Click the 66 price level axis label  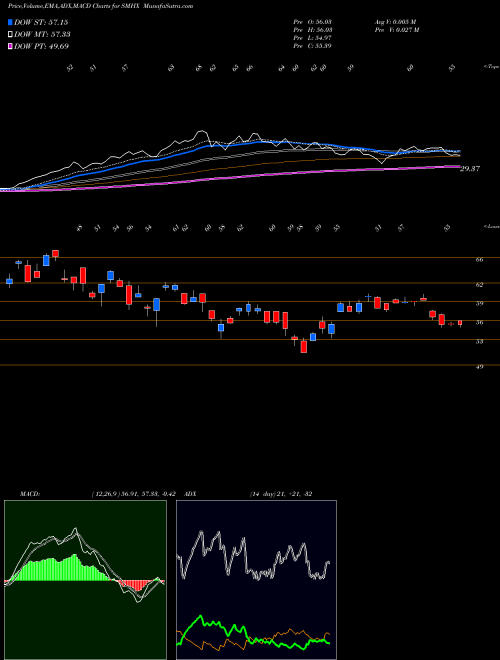click(x=479, y=260)
